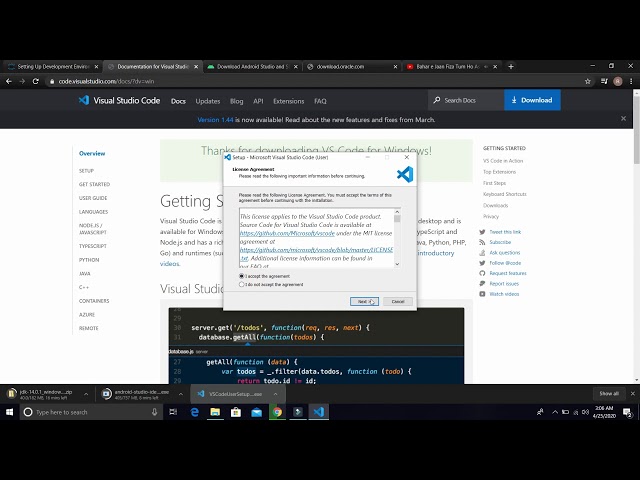Open the Top Extensions link
Screen dimensions: 640x480
coord(499,172)
